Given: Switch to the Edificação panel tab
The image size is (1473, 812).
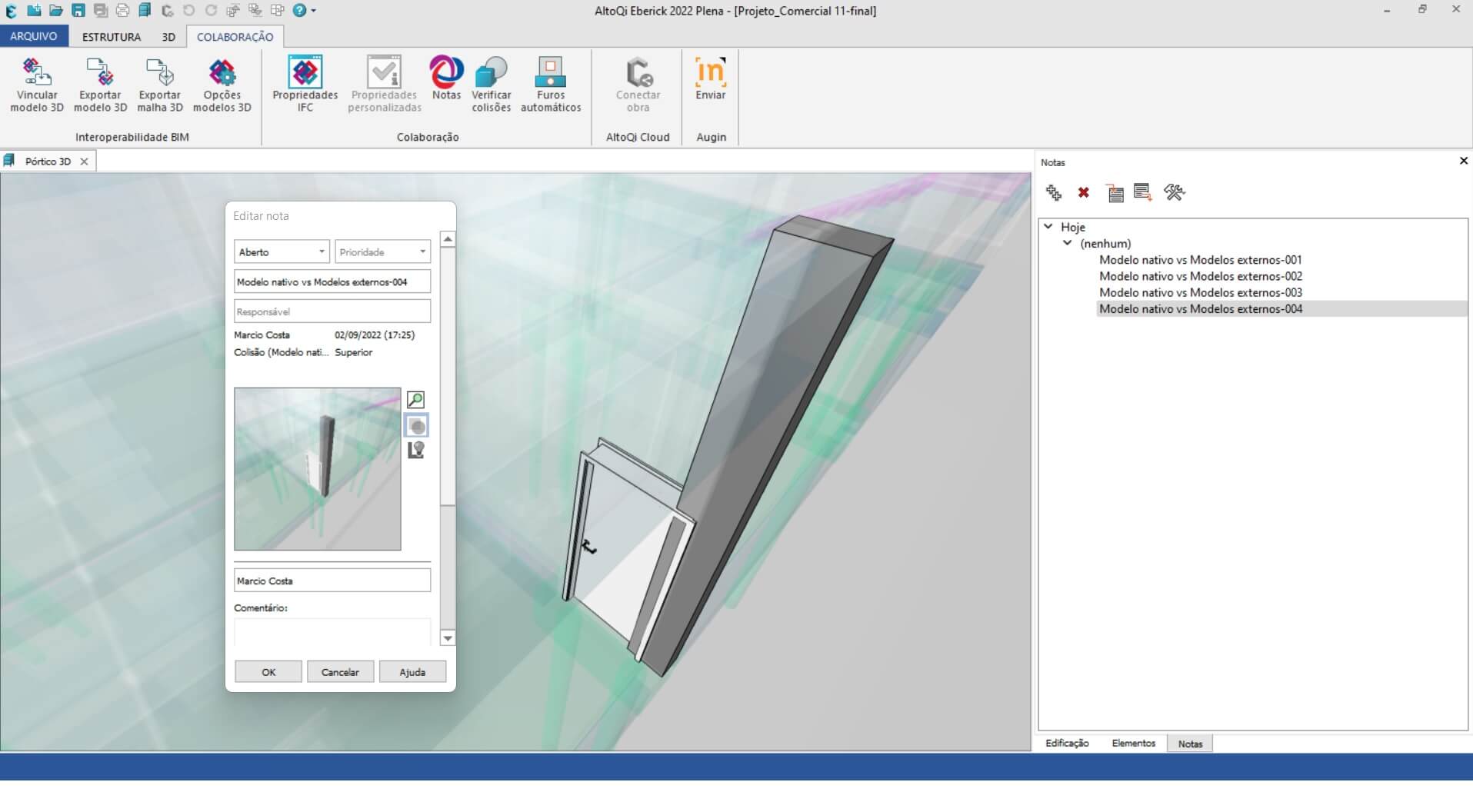Looking at the screenshot, I should coord(1067,744).
